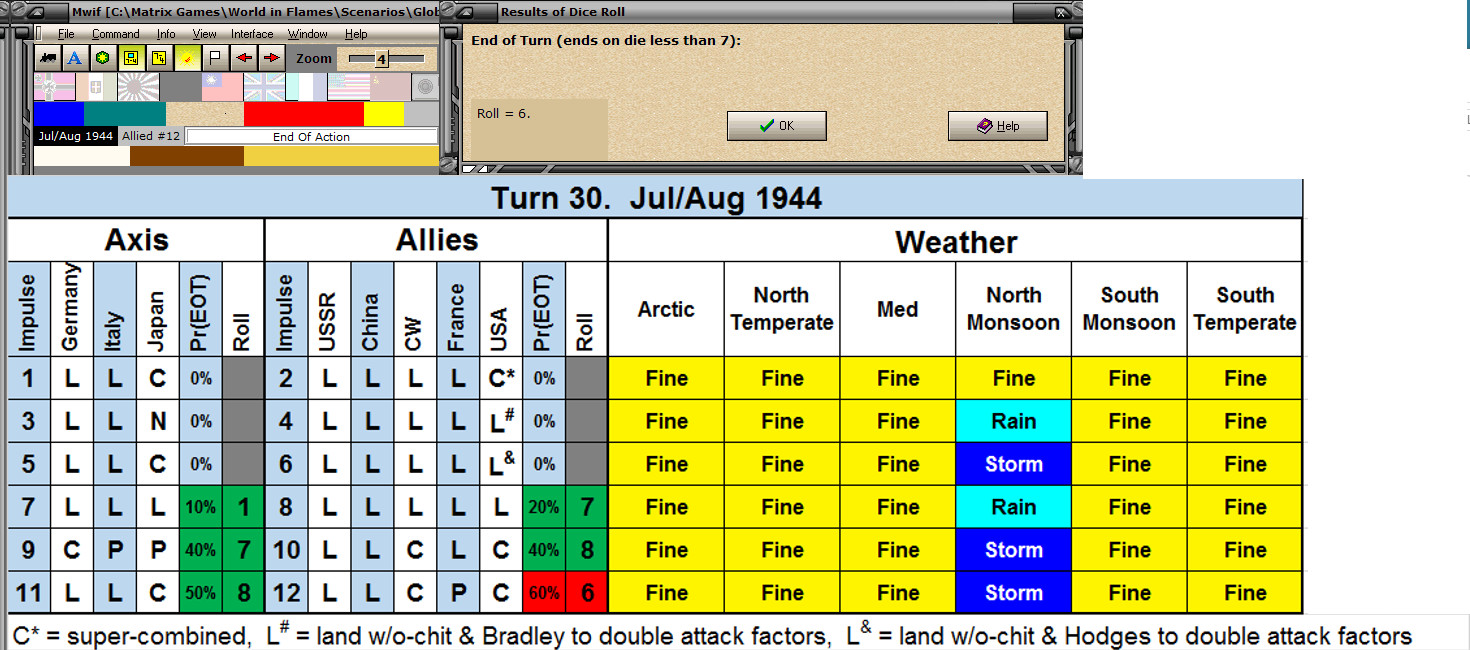Click the red color bar

304,114
